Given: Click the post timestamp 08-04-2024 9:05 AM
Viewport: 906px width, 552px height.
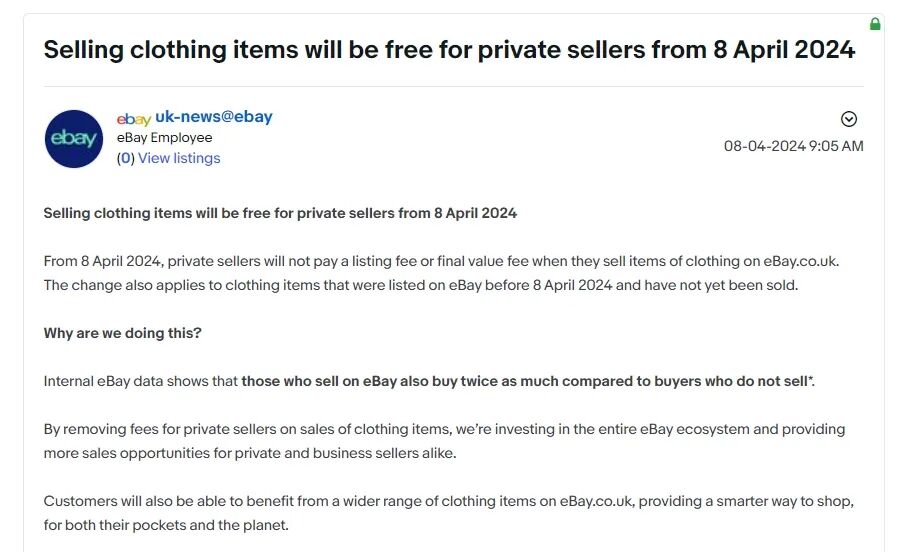Looking at the screenshot, I should click(x=793, y=146).
